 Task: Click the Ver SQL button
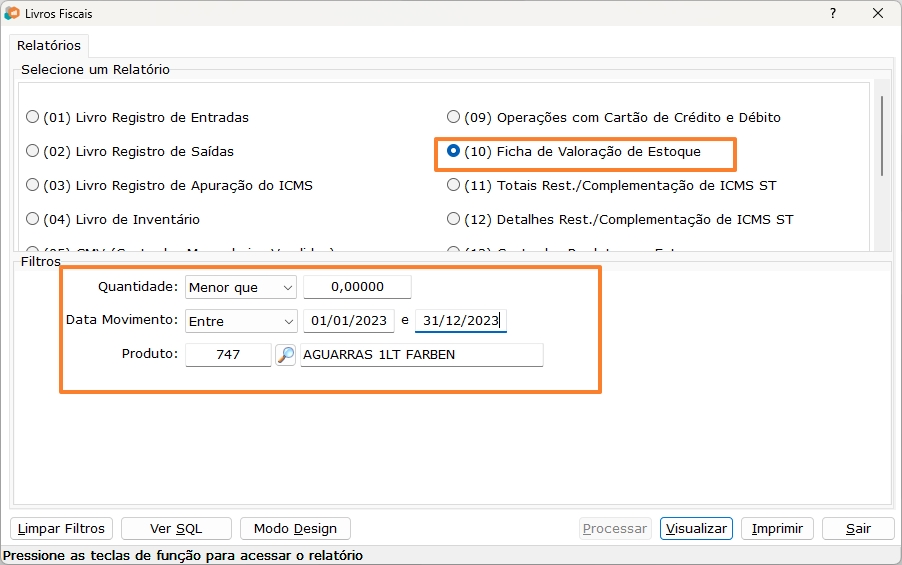tap(176, 528)
